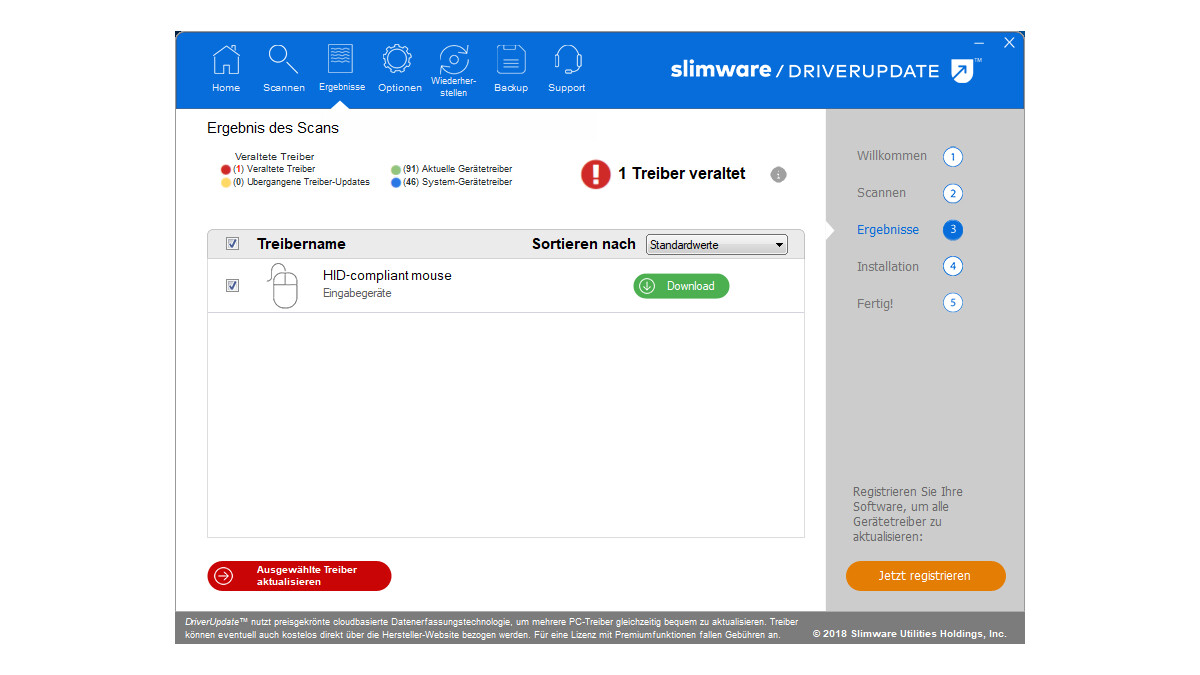Open the Ergebnisse toolbar tab
This screenshot has width=1200, height=675.
point(342,69)
